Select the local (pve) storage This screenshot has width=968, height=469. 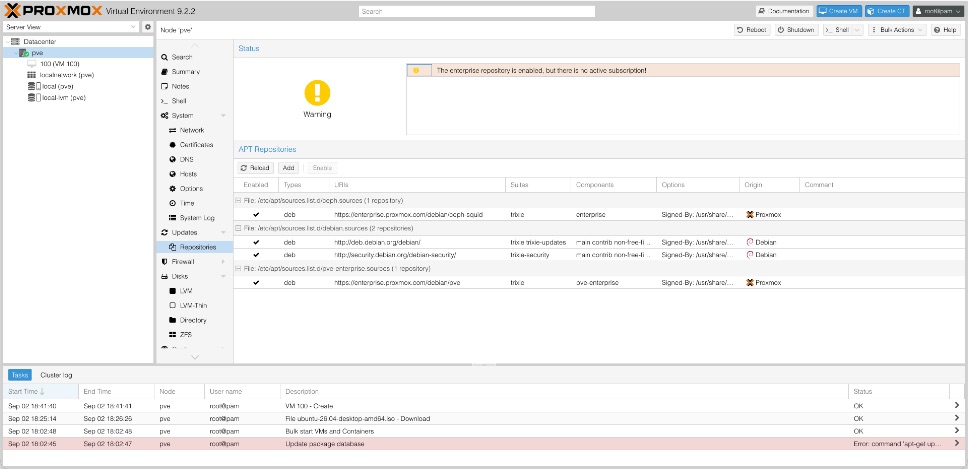[x=57, y=86]
